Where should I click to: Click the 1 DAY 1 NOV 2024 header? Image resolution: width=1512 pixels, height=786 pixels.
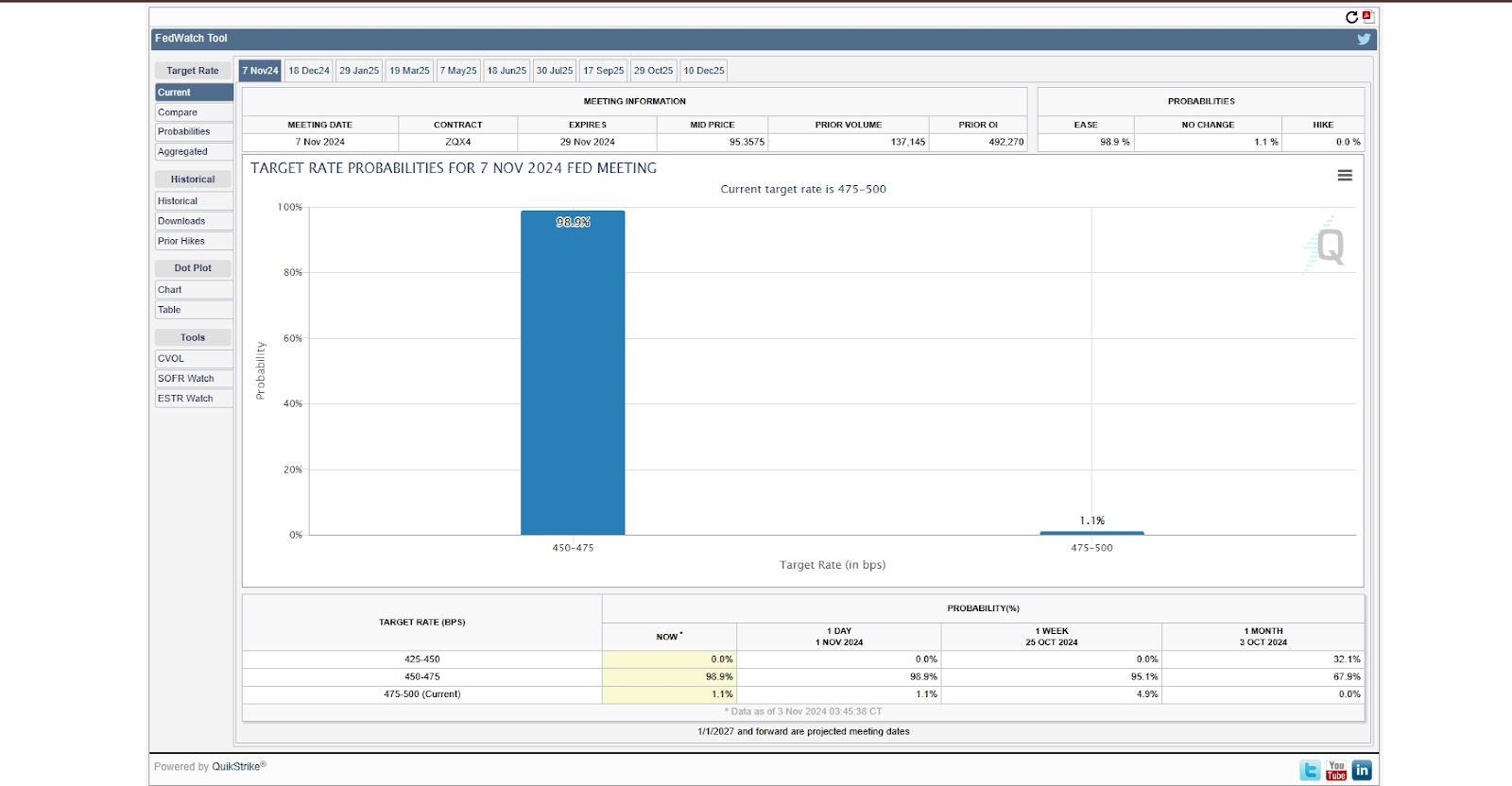839,637
